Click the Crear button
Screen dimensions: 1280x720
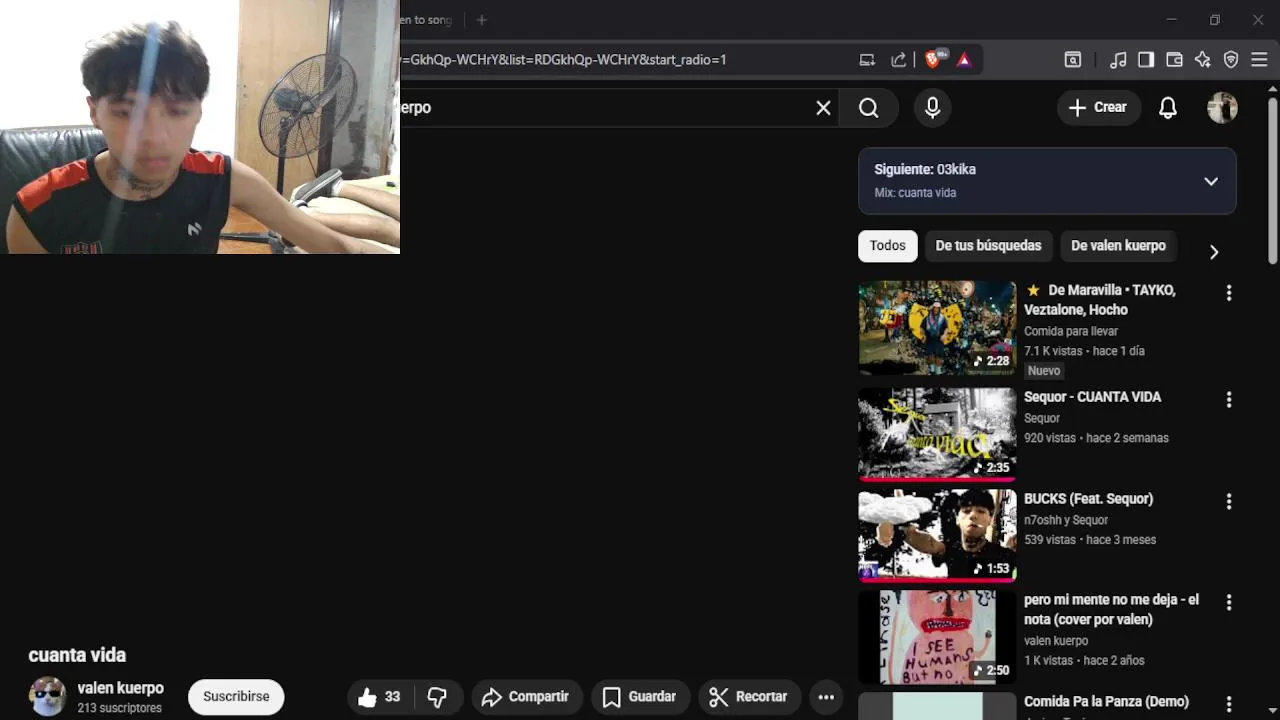click(1098, 108)
